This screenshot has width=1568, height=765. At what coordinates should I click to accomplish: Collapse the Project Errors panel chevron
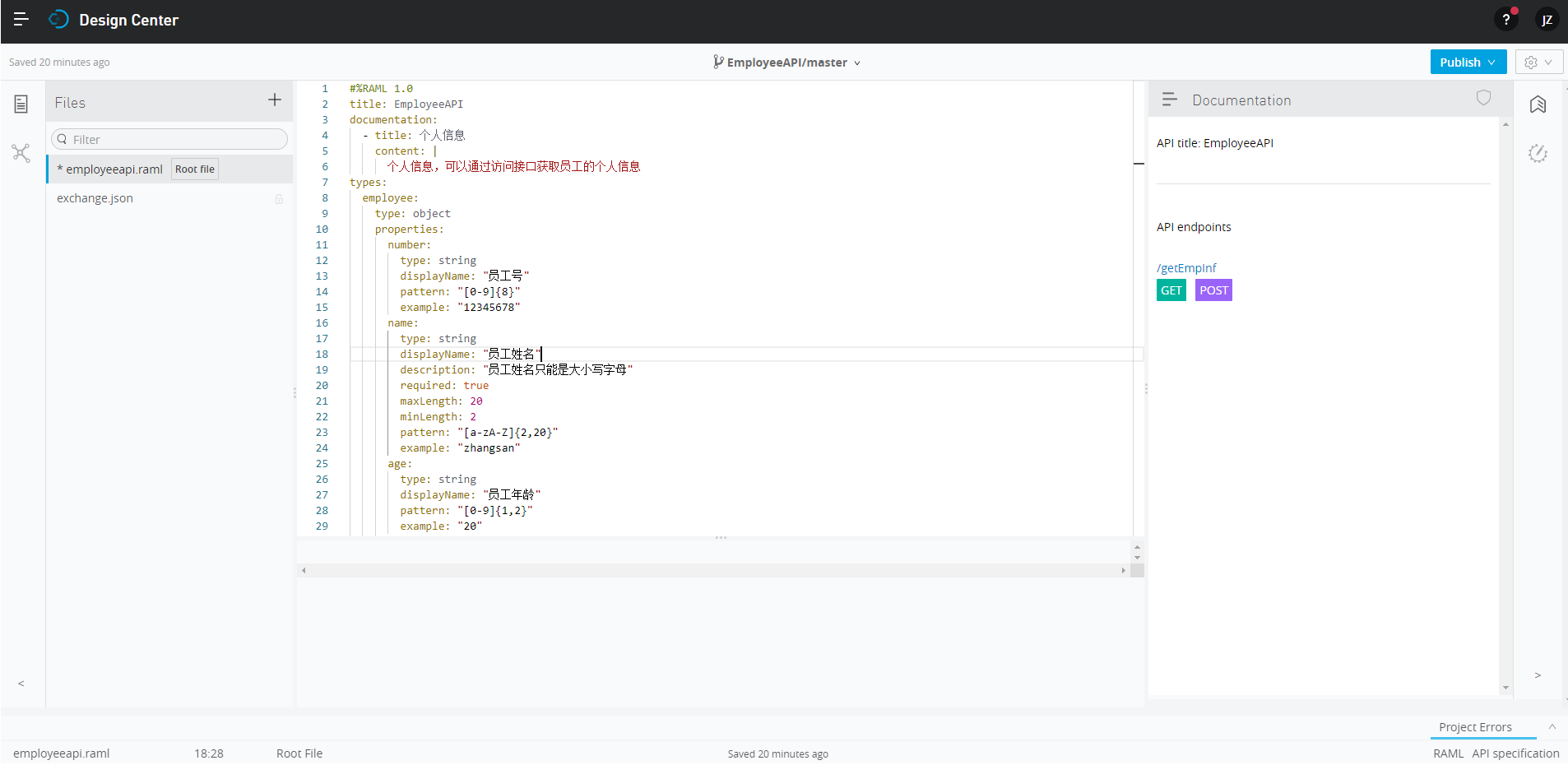pyautogui.click(x=1550, y=727)
